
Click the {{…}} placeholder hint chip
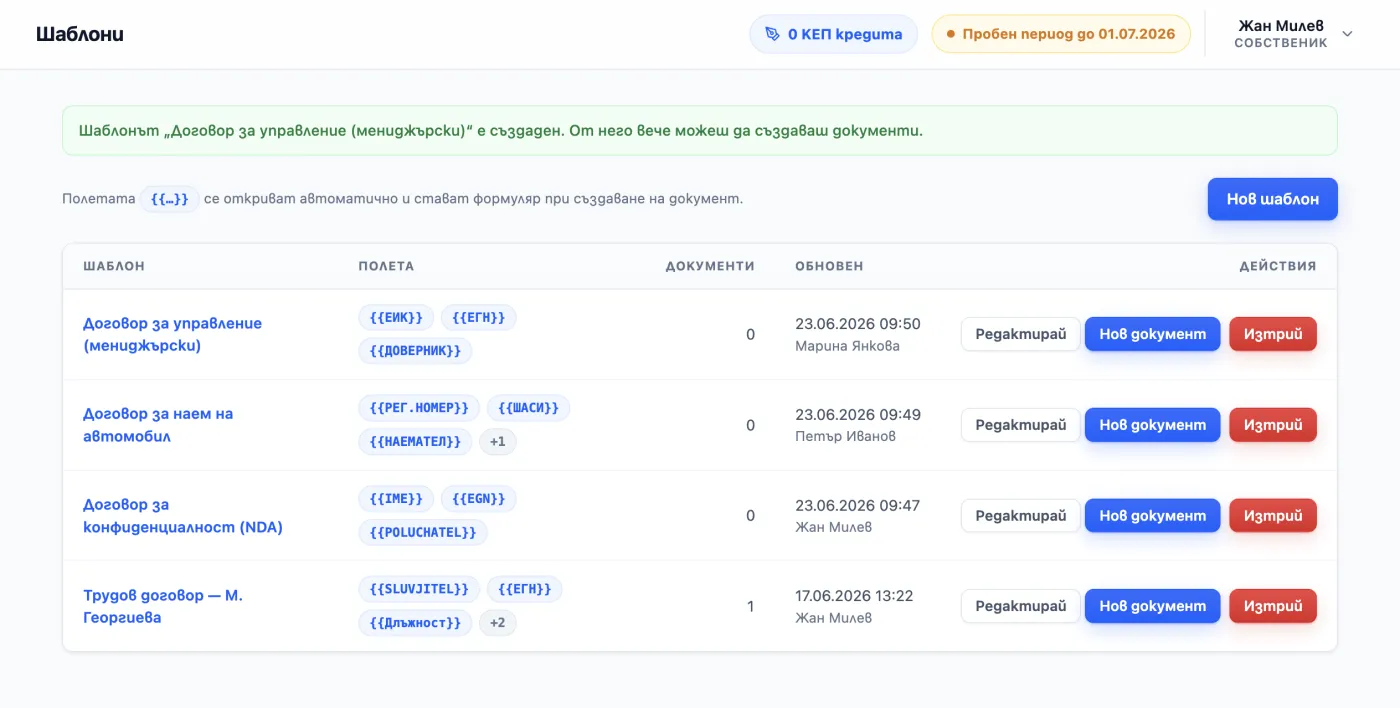169,199
